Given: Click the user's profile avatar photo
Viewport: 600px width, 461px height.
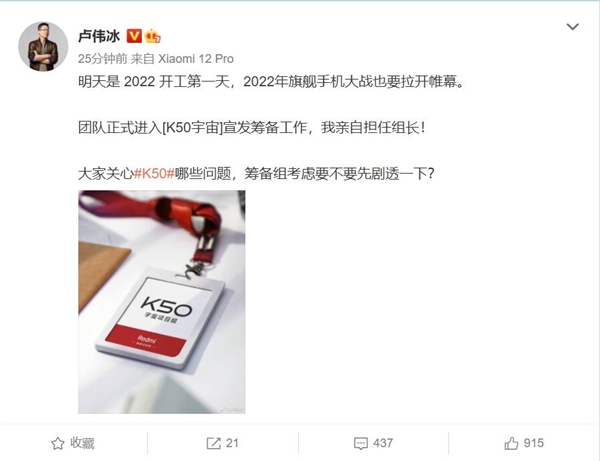Looking at the screenshot, I should (x=43, y=47).
